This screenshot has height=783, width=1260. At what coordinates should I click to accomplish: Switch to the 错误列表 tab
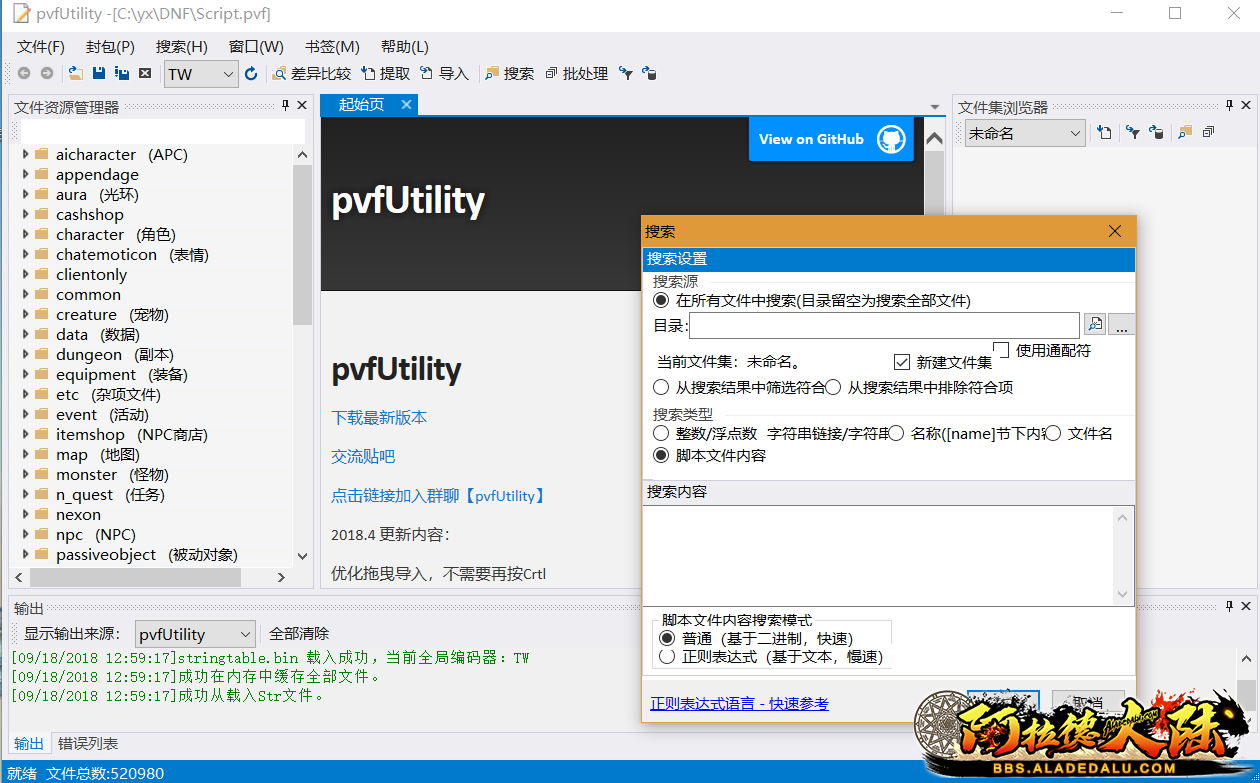click(88, 744)
